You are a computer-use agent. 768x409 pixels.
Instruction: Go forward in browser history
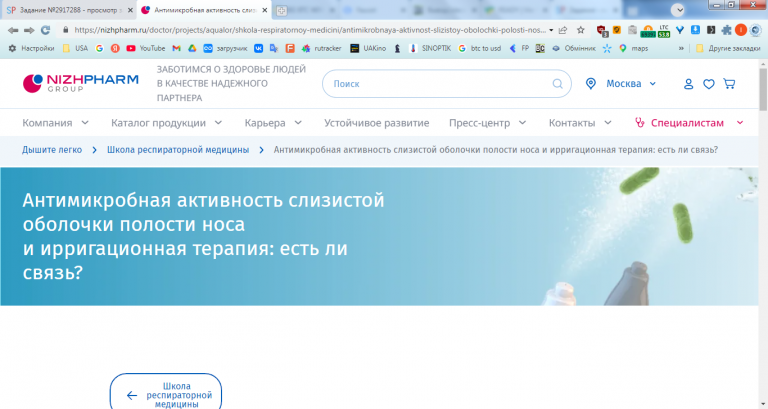pos(29,30)
